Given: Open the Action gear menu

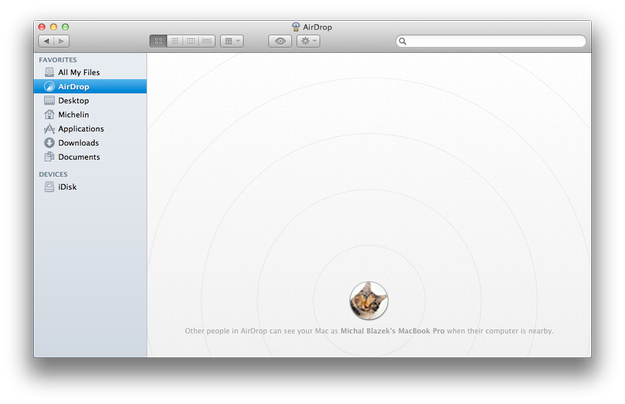Looking at the screenshot, I should [x=308, y=41].
